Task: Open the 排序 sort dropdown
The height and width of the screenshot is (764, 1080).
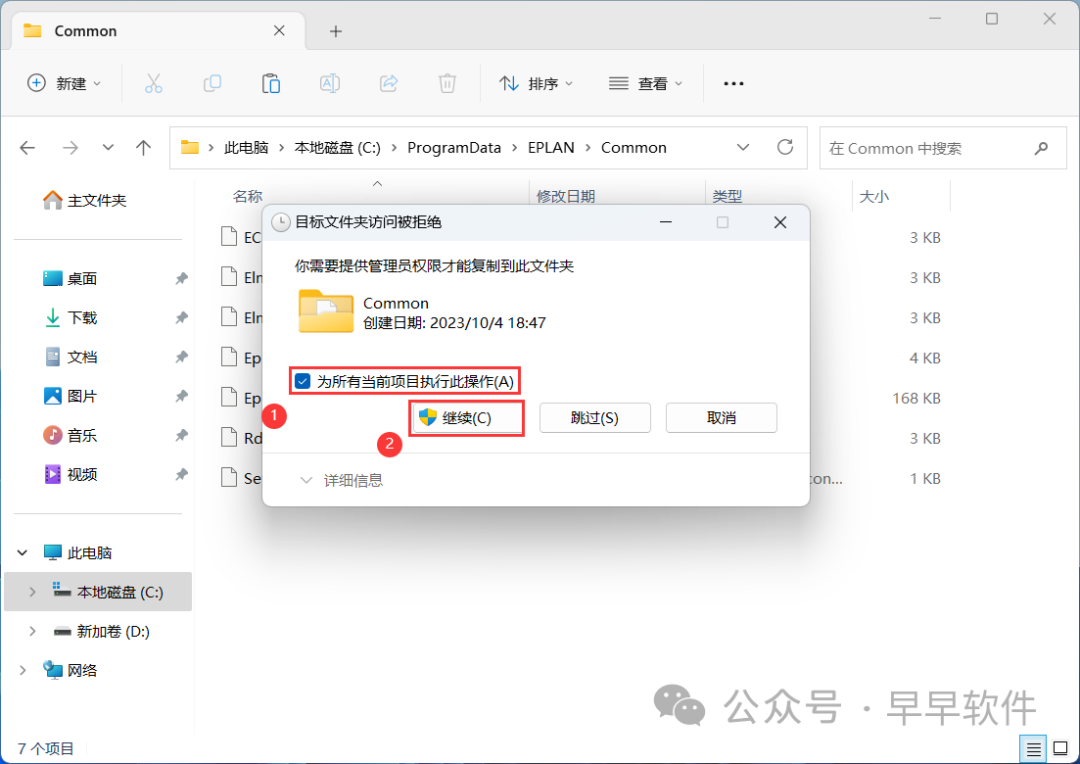Action: click(537, 84)
